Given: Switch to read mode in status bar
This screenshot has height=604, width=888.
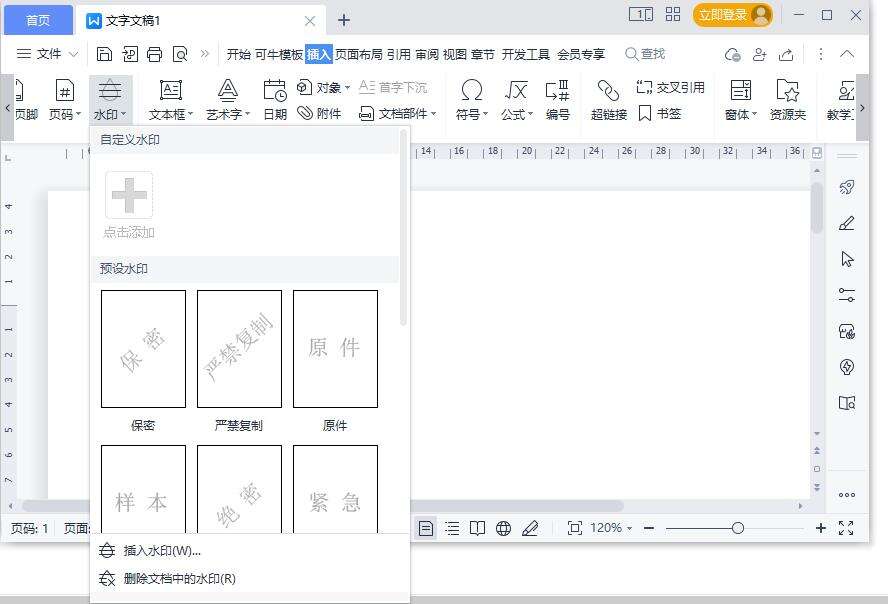Looking at the screenshot, I should [x=479, y=528].
